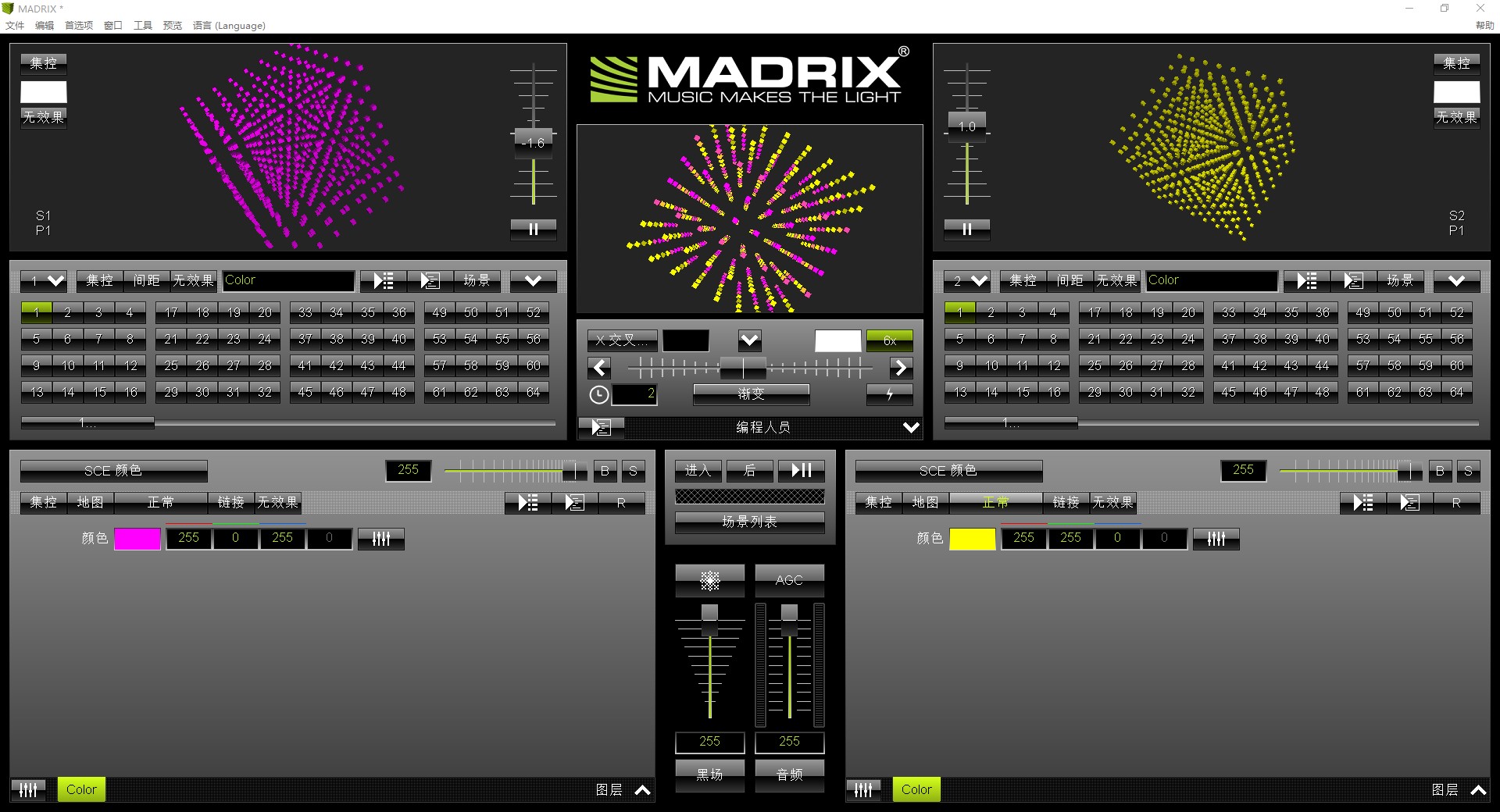
Task: Pause the right S2 preview
Action: point(967,229)
